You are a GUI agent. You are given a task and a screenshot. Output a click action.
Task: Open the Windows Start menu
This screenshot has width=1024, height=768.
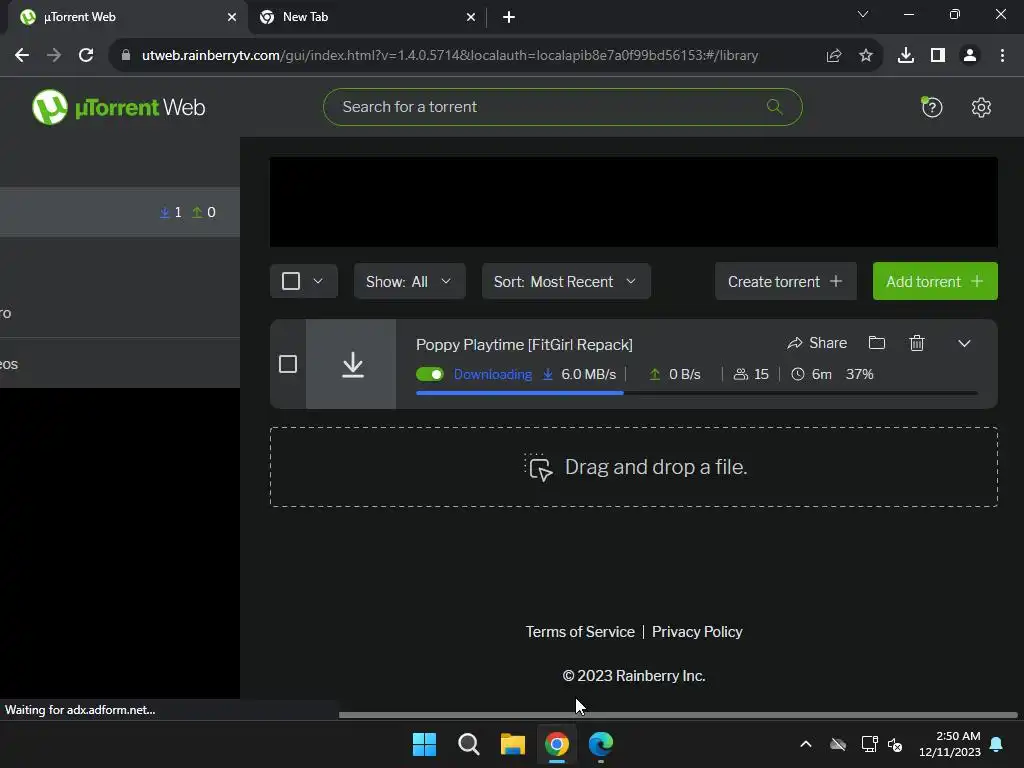(424, 744)
